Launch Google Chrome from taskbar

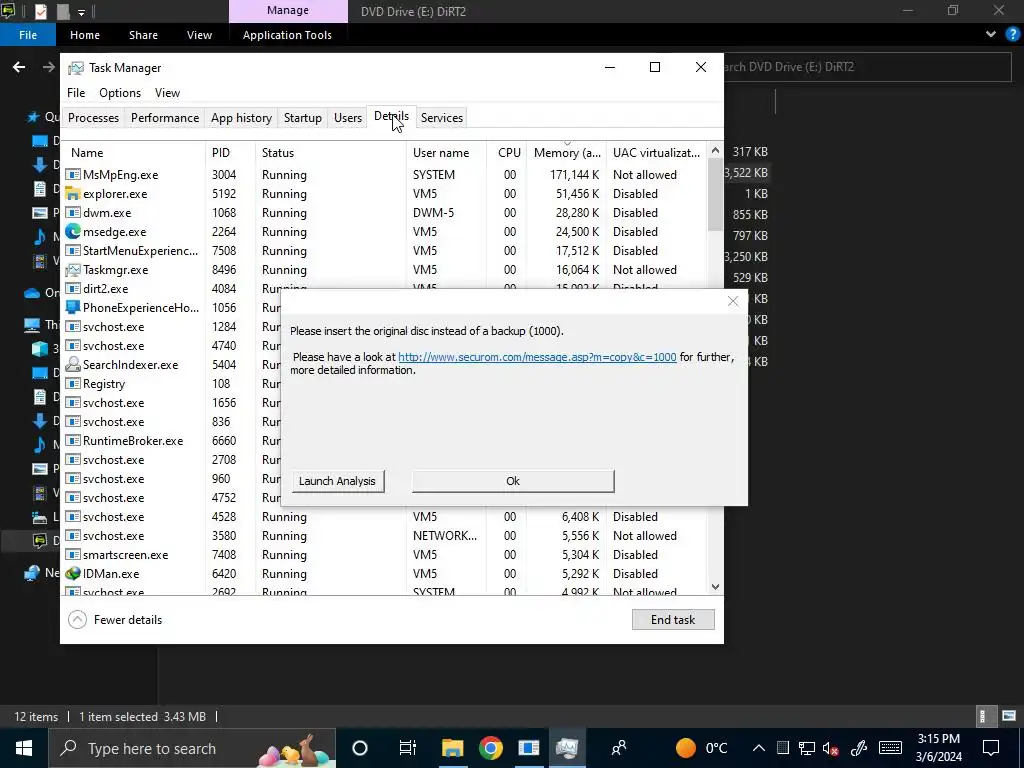click(x=490, y=748)
